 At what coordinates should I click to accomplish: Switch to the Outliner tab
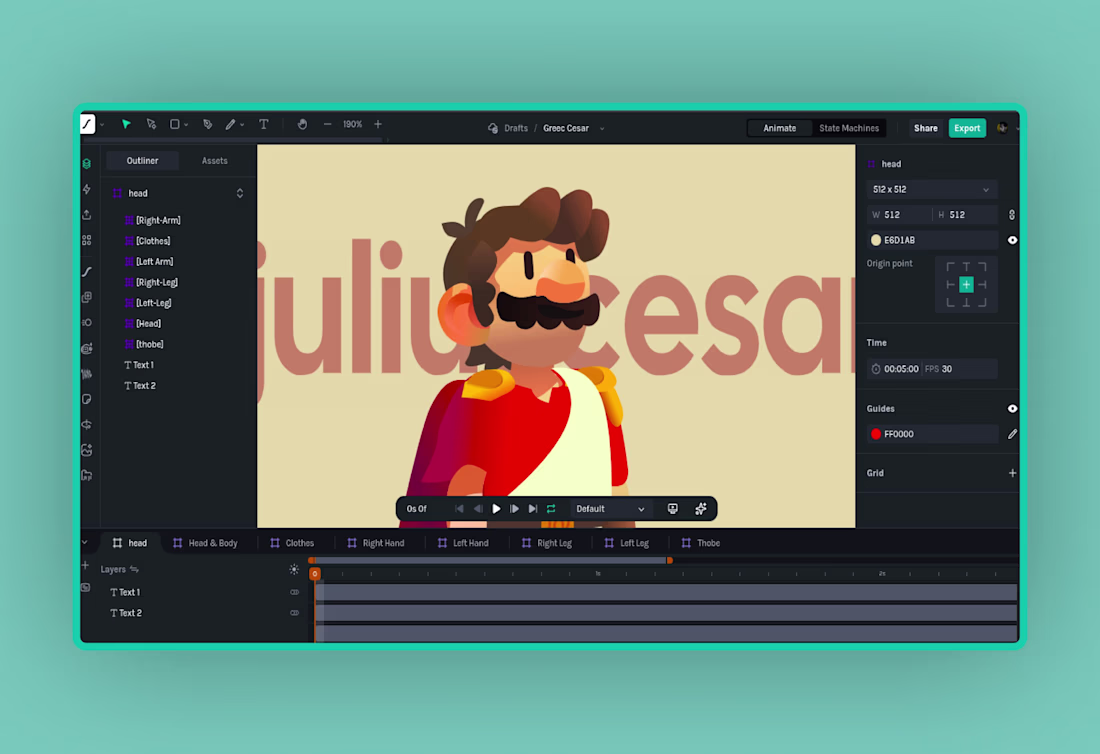click(x=142, y=161)
